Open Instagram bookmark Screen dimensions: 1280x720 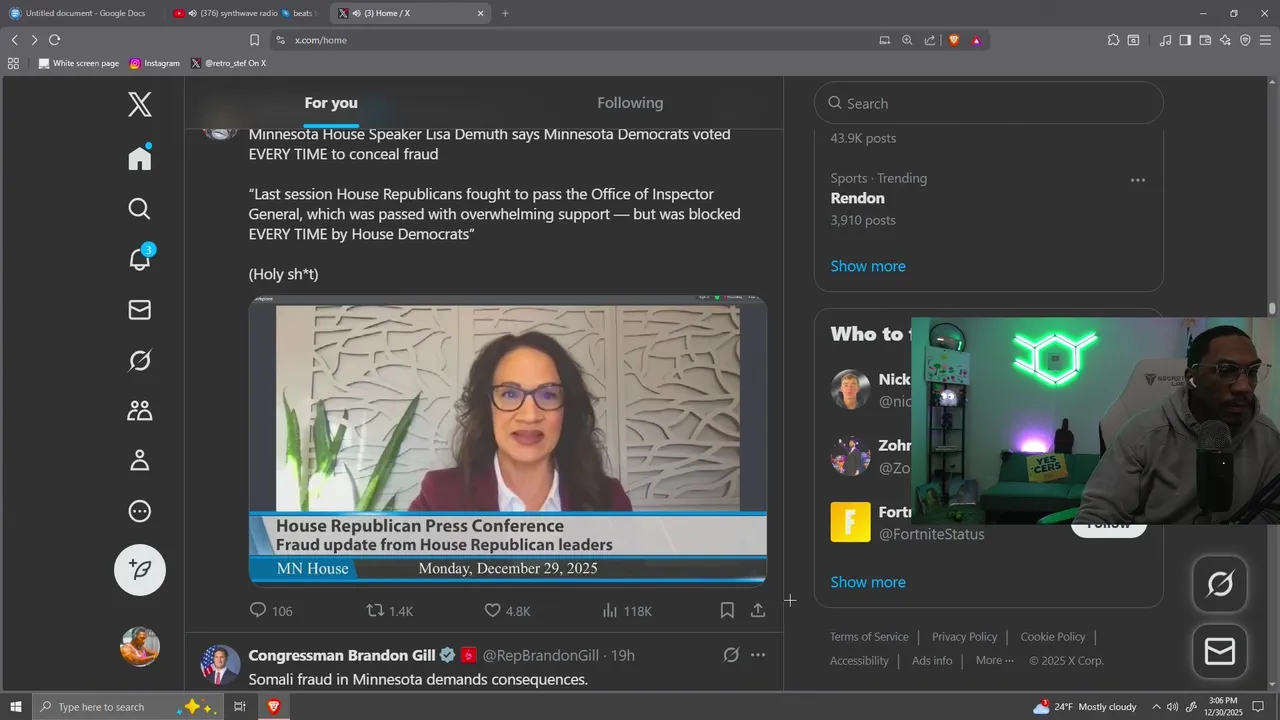coord(155,63)
